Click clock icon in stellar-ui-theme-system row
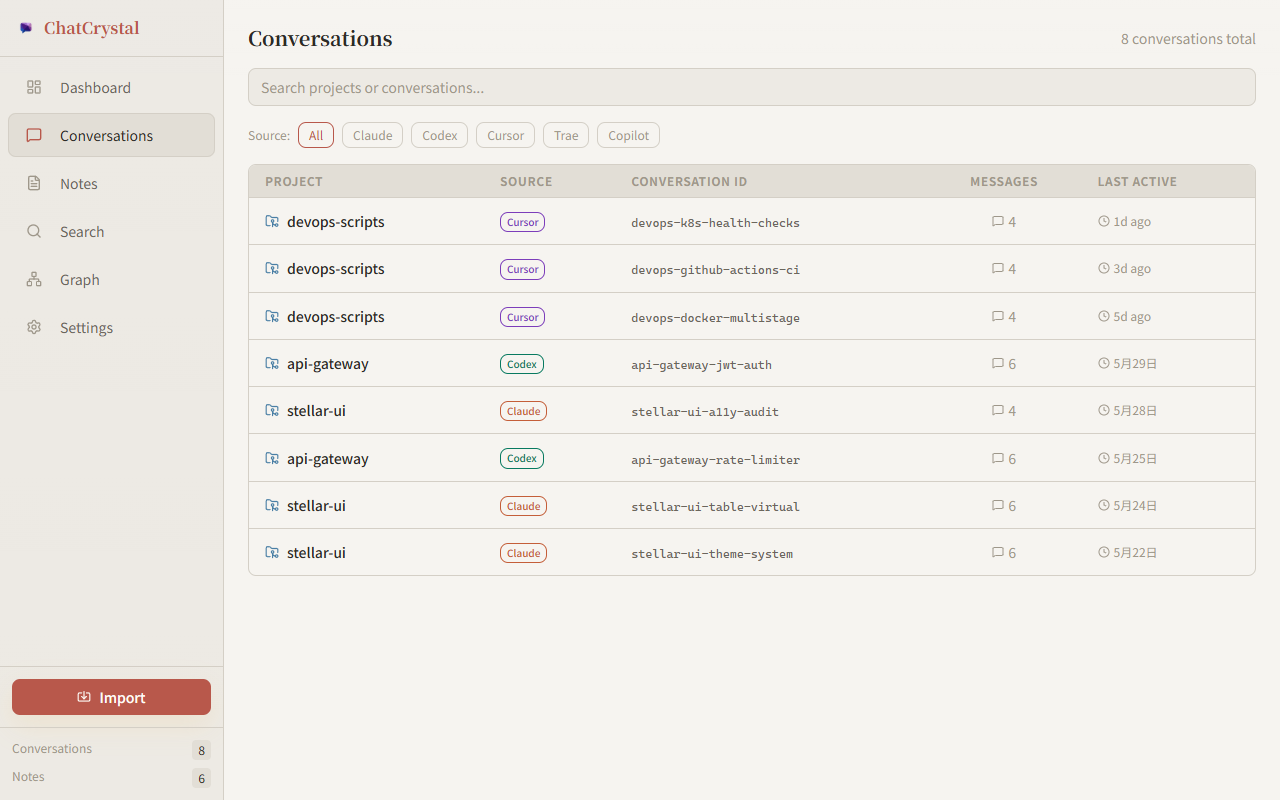The height and width of the screenshot is (800, 1280). pyautogui.click(x=1104, y=552)
